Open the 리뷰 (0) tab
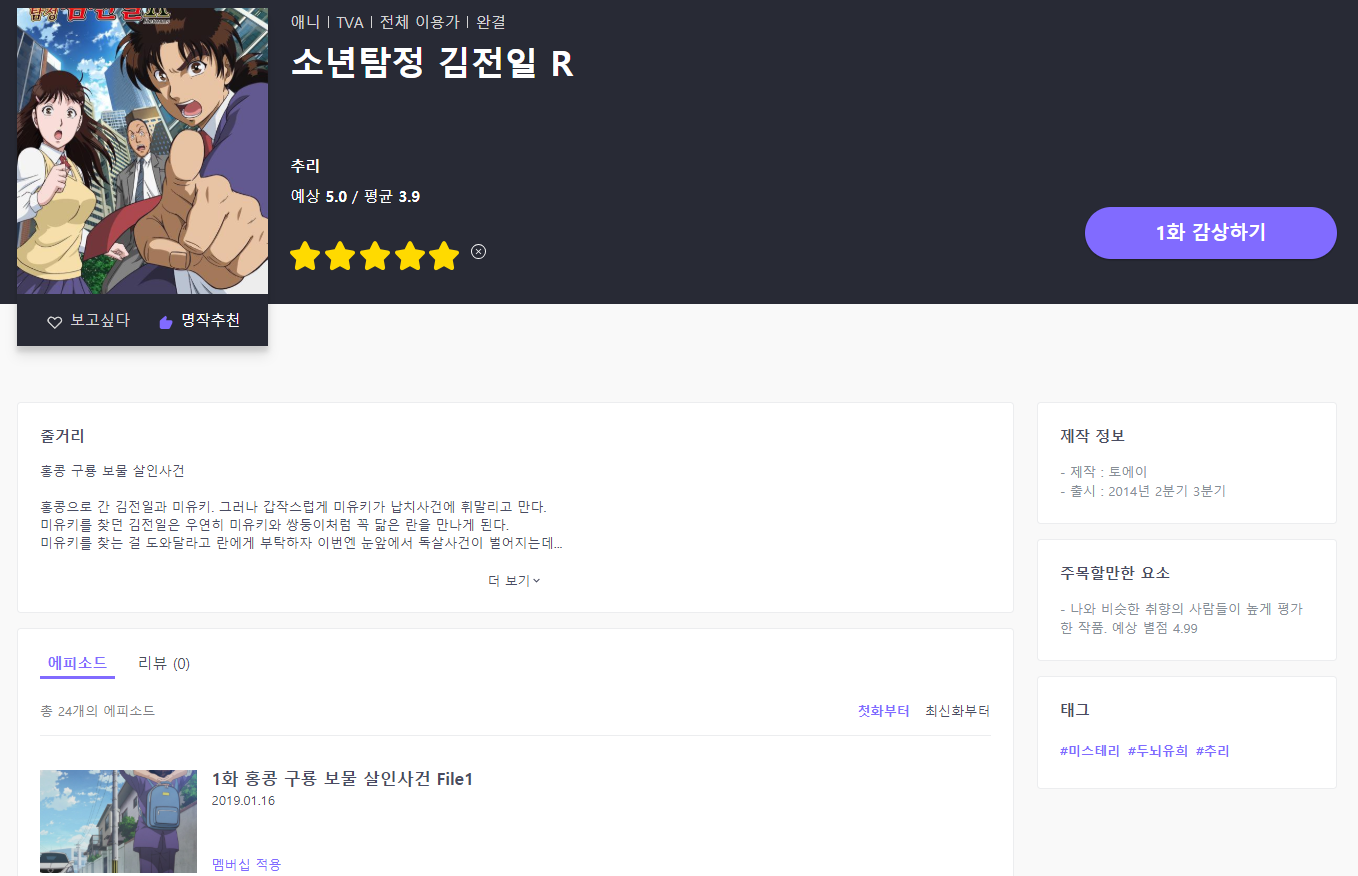 tap(164, 663)
